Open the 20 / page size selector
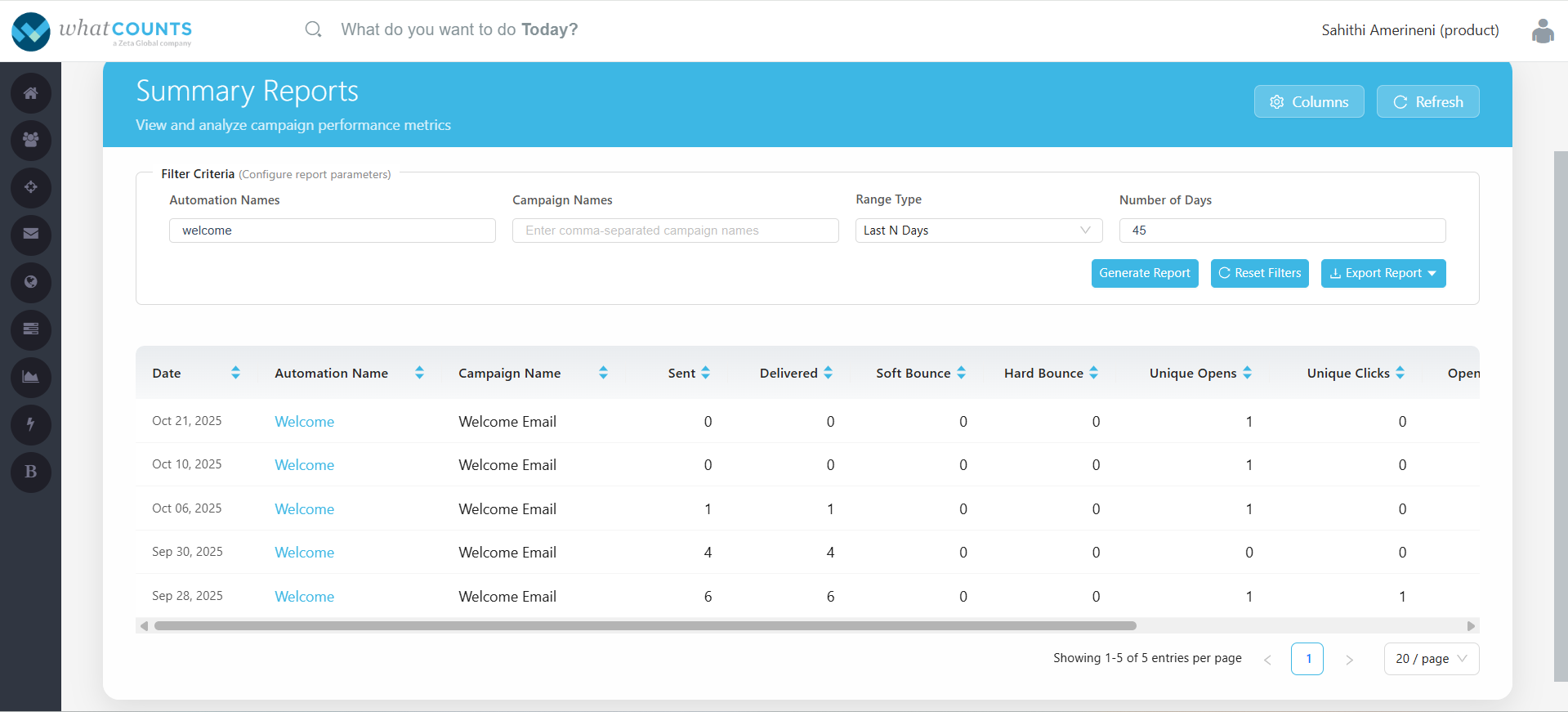Image resolution: width=1568 pixels, height=712 pixels. (1431, 659)
